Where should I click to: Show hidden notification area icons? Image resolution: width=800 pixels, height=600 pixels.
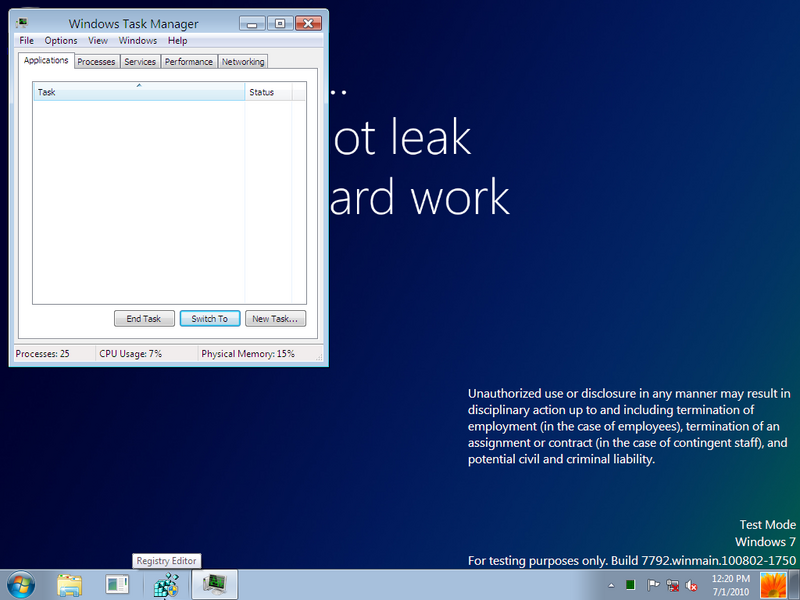pos(611,585)
